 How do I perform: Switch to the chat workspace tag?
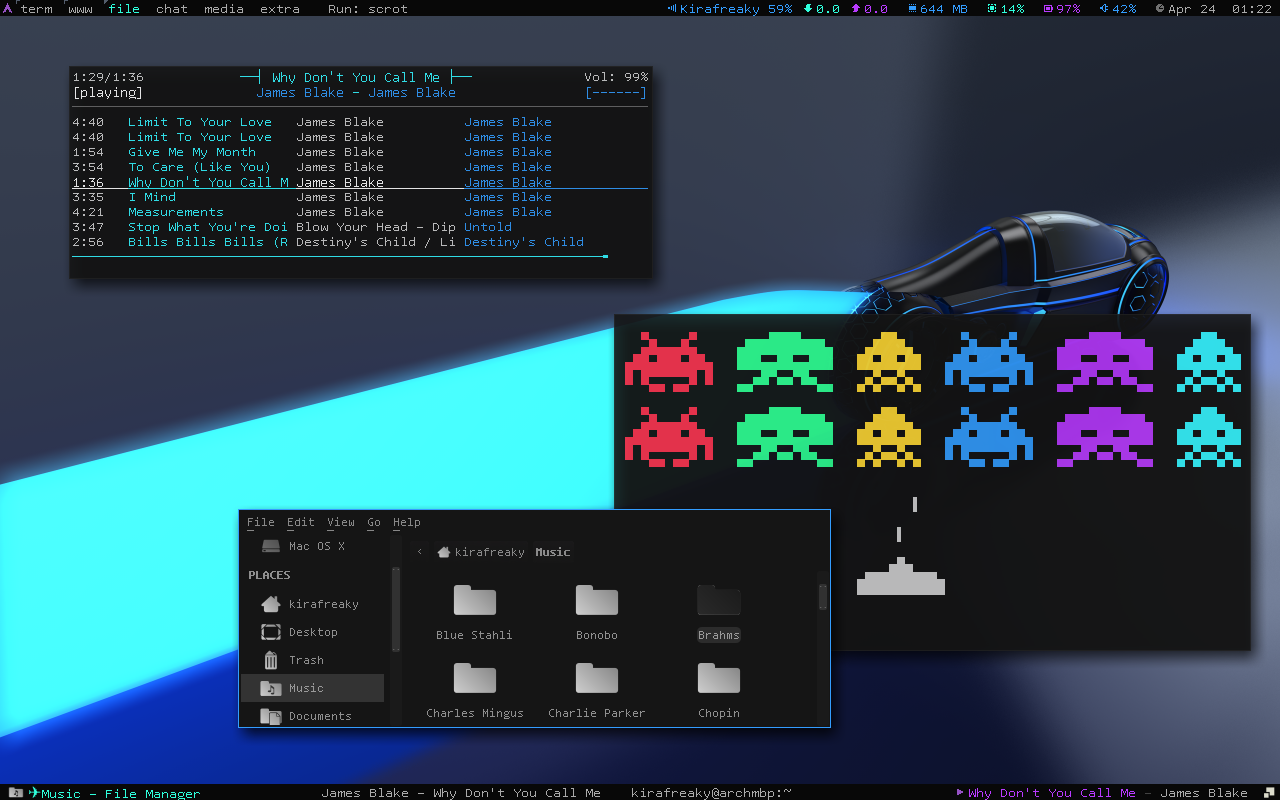click(172, 9)
